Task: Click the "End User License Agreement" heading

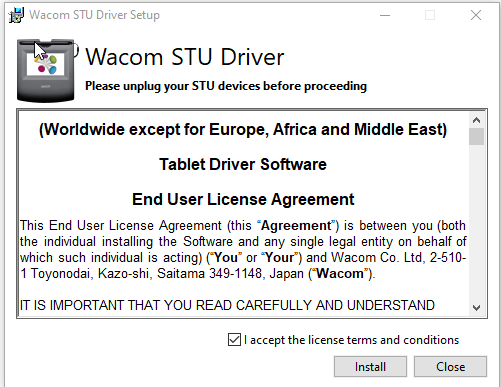Action: click(243, 199)
